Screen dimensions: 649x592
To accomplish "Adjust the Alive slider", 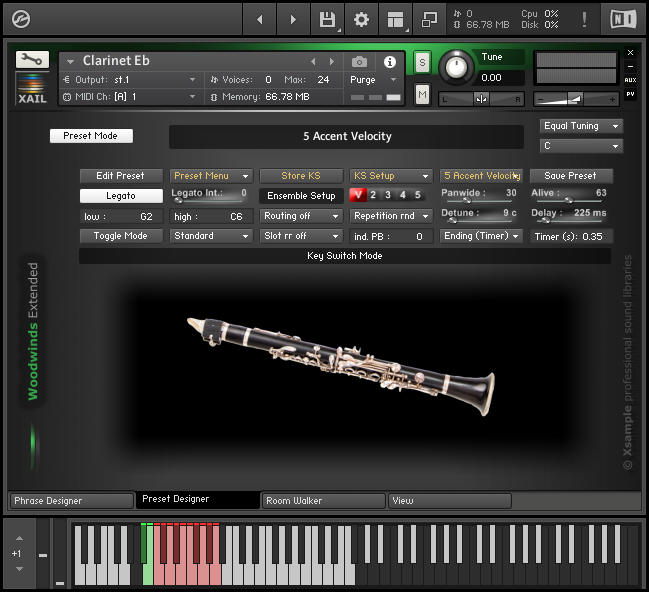I will (x=569, y=200).
